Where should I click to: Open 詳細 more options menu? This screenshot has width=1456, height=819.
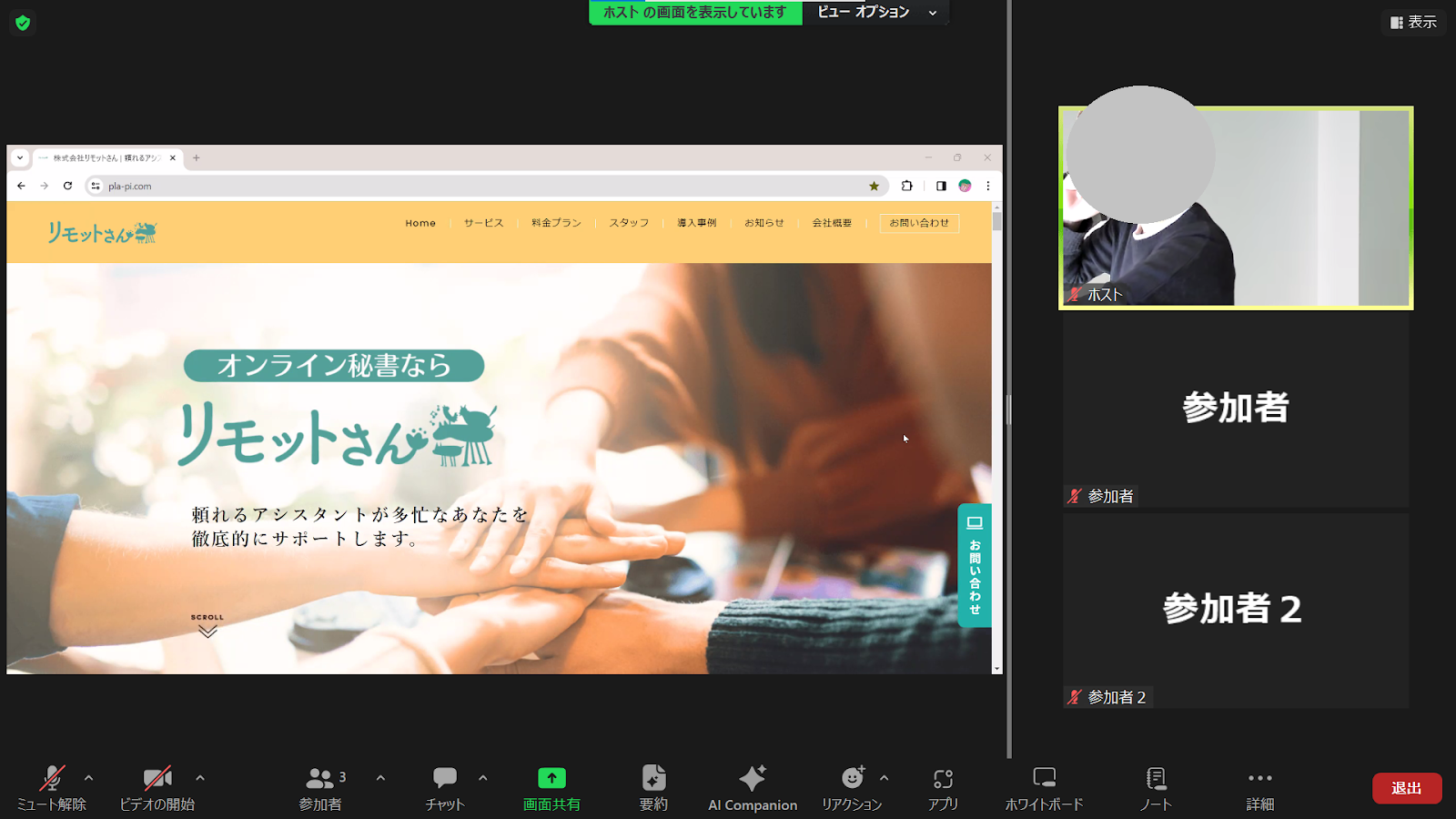[1260, 788]
